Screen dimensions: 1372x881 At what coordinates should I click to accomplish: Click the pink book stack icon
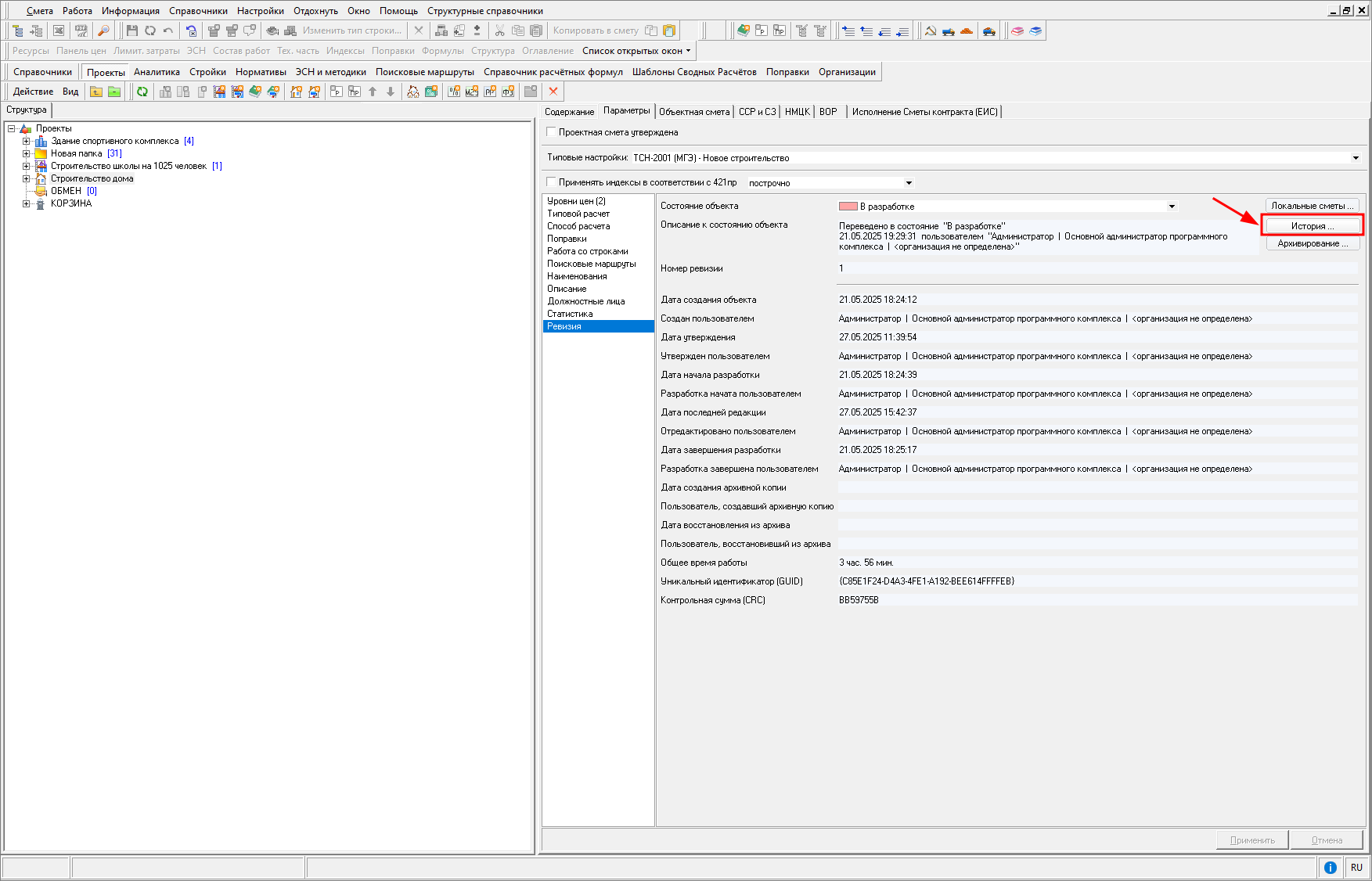[x=1017, y=31]
